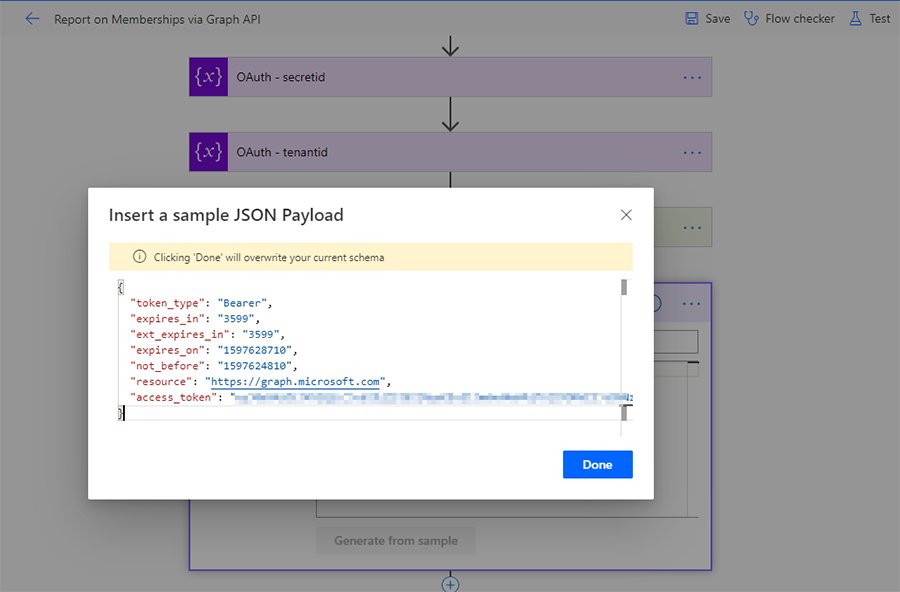
Task: Expand the OAuth - tenantid step header
Action: [450, 152]
